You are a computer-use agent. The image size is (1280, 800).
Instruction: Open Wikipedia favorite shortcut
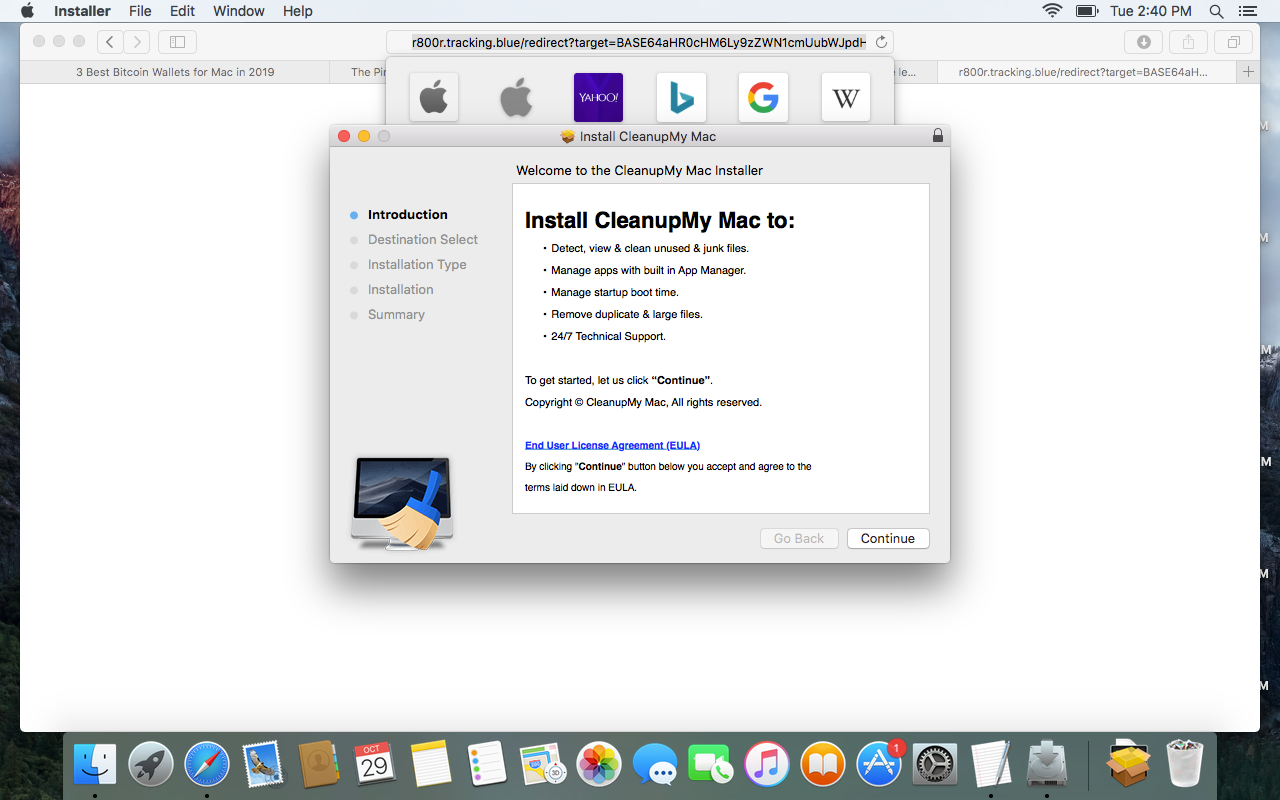pos(845,98)
